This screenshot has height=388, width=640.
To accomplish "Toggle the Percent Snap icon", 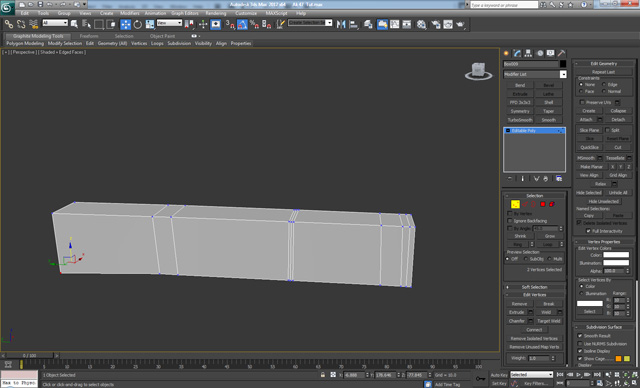I will (254, 24).
